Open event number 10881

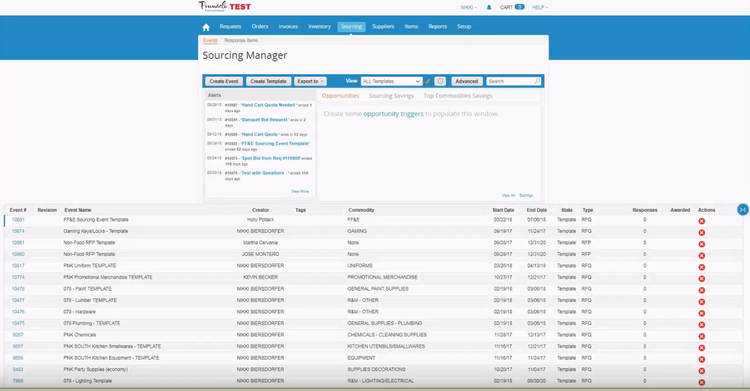[18, 220]
